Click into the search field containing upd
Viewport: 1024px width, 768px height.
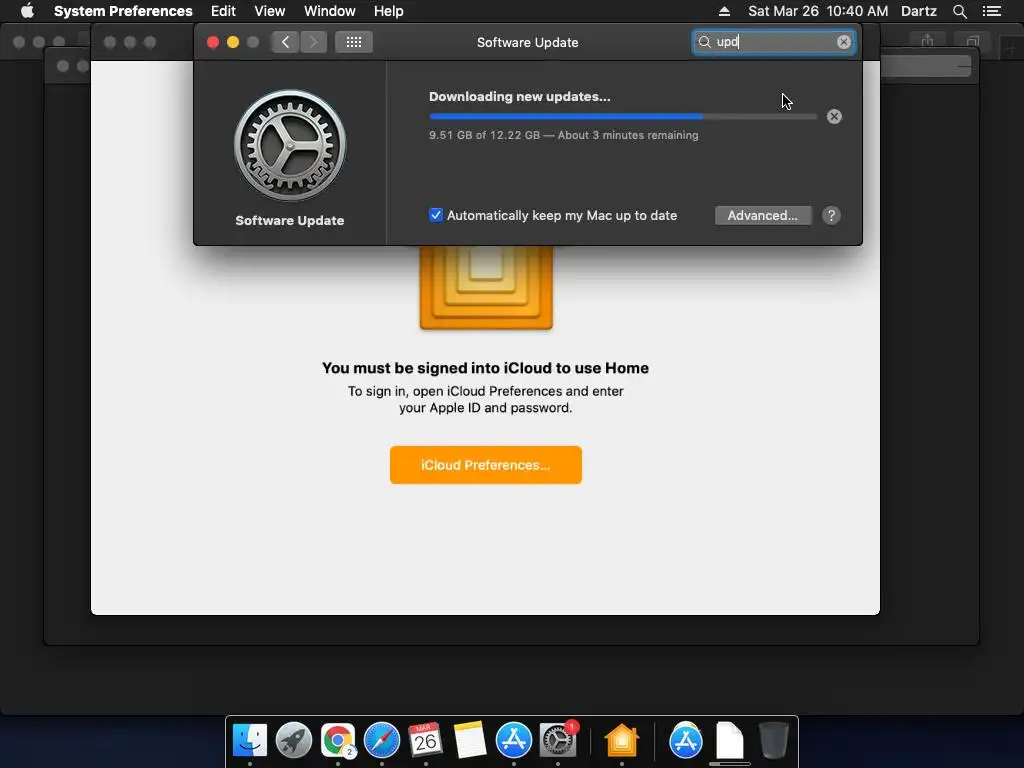click(773, 42)
